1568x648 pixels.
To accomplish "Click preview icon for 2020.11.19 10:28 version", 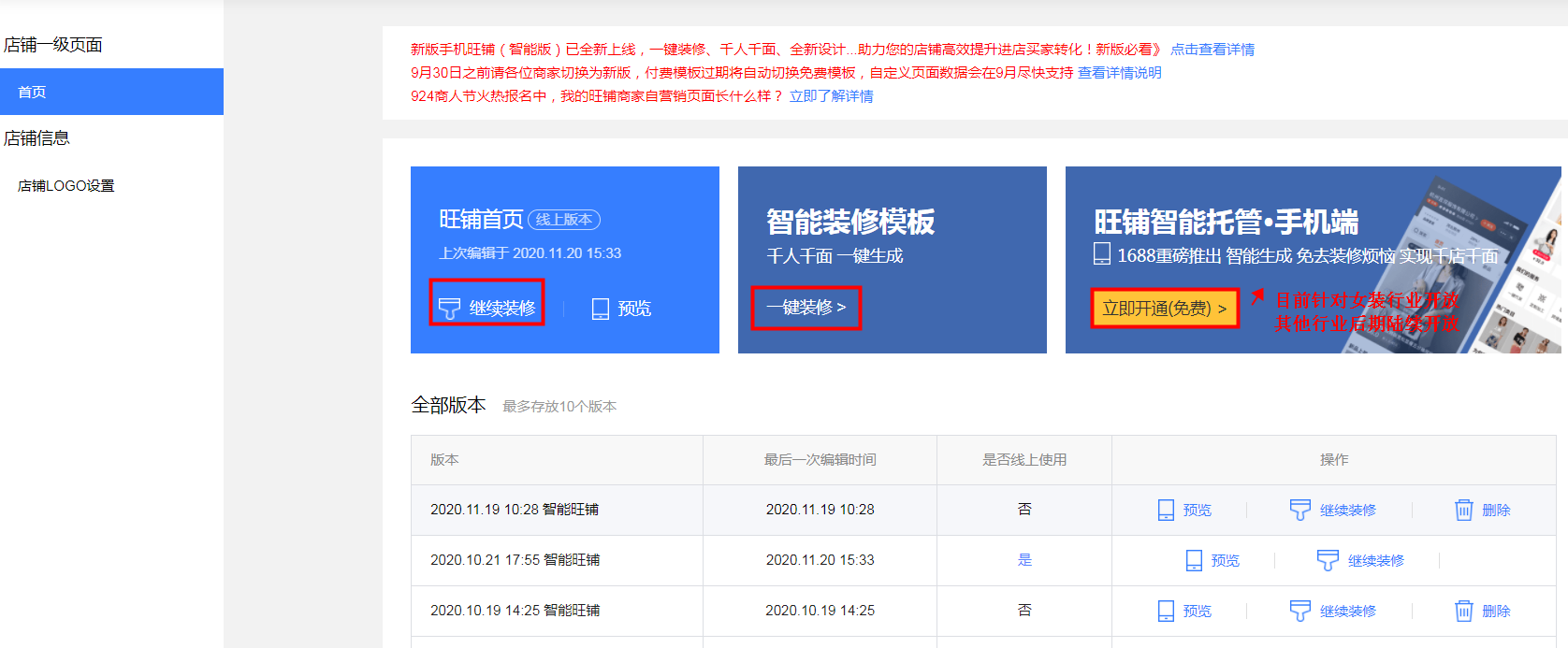I will [1166, 510].
